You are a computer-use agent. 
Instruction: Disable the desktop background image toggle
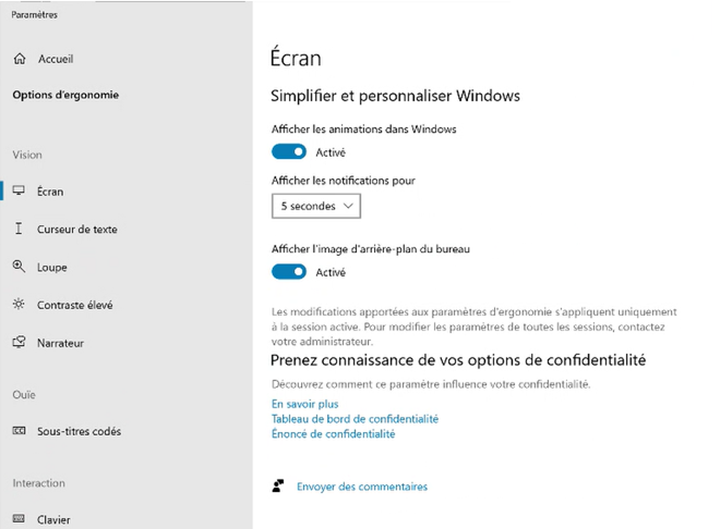(289, 272)
